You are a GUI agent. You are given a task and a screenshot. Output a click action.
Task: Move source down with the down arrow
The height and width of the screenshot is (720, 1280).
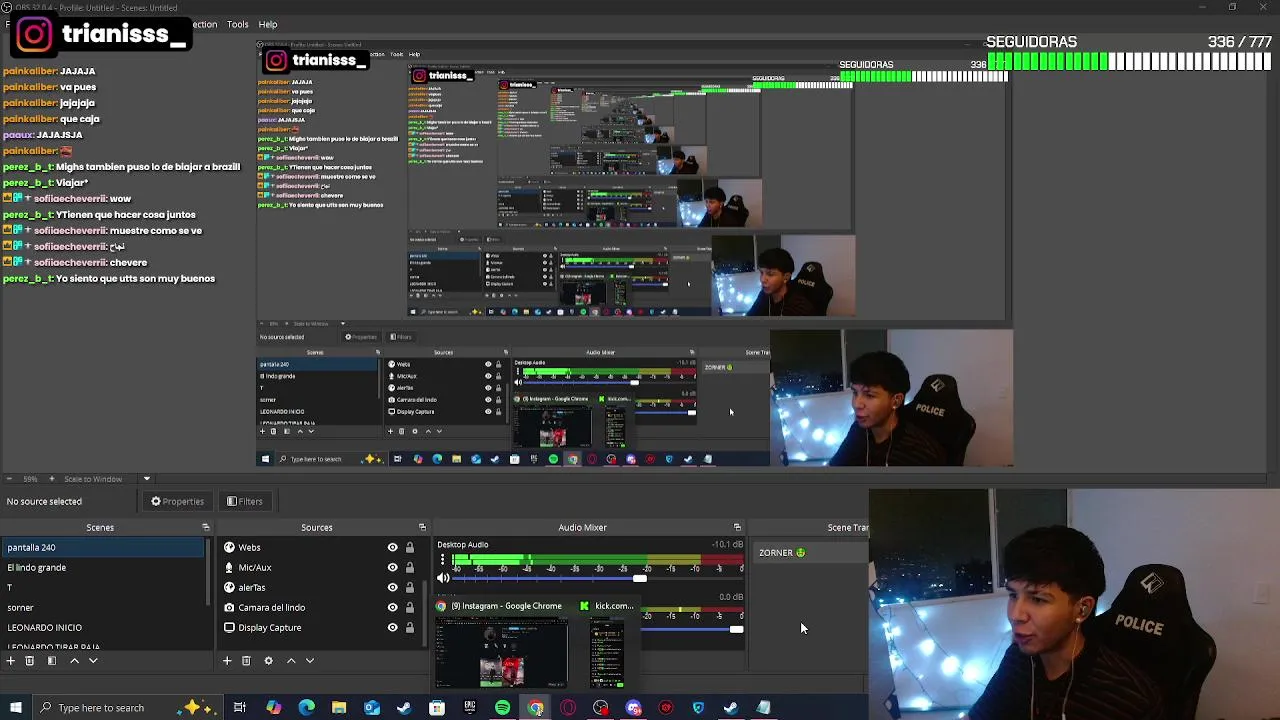click(x=310, y=660)
